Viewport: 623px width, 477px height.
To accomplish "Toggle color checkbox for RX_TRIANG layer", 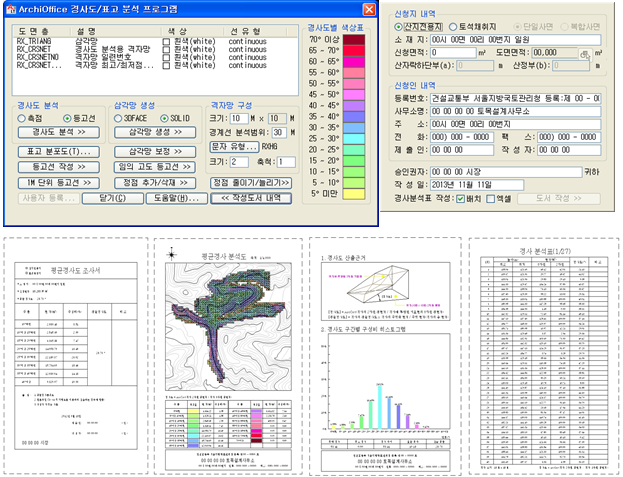I will pyautogui.click(x=166, y=42).
